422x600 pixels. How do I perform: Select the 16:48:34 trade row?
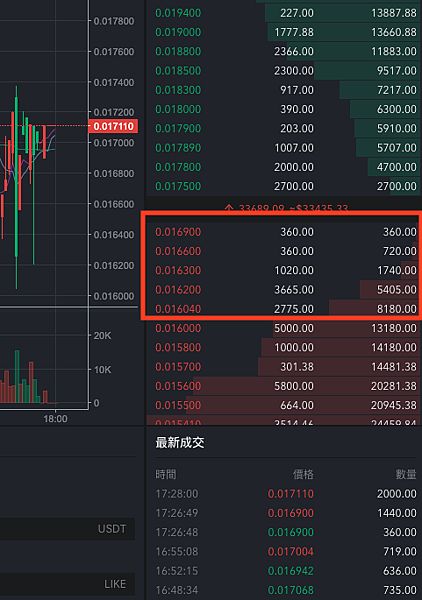[286, 590]
